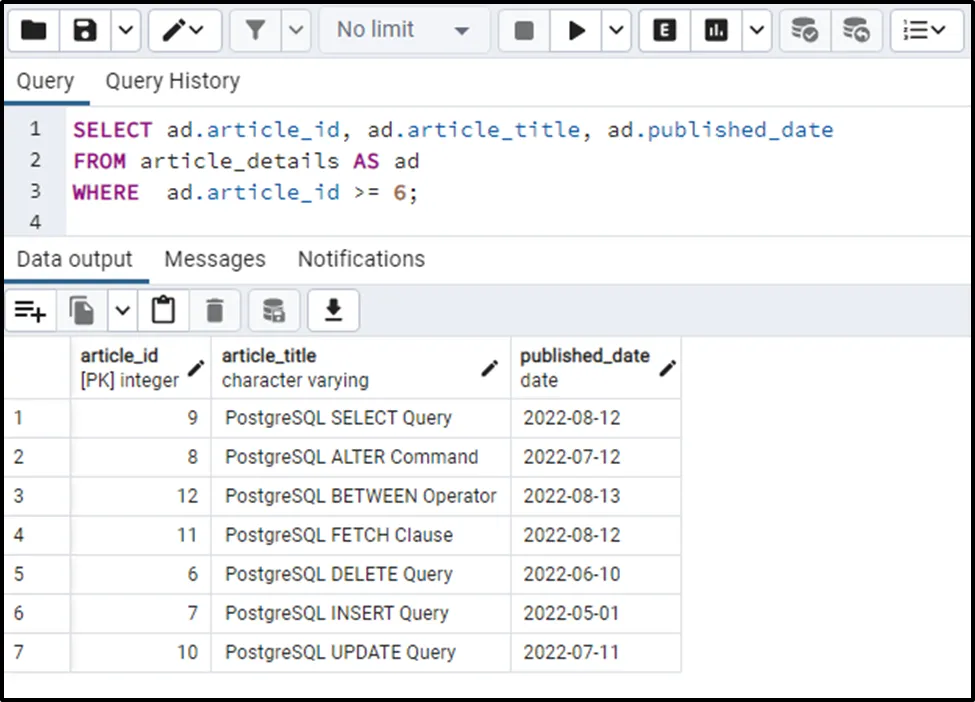Click the filter funnel icon
975x702 pixels.
[256, 30]
